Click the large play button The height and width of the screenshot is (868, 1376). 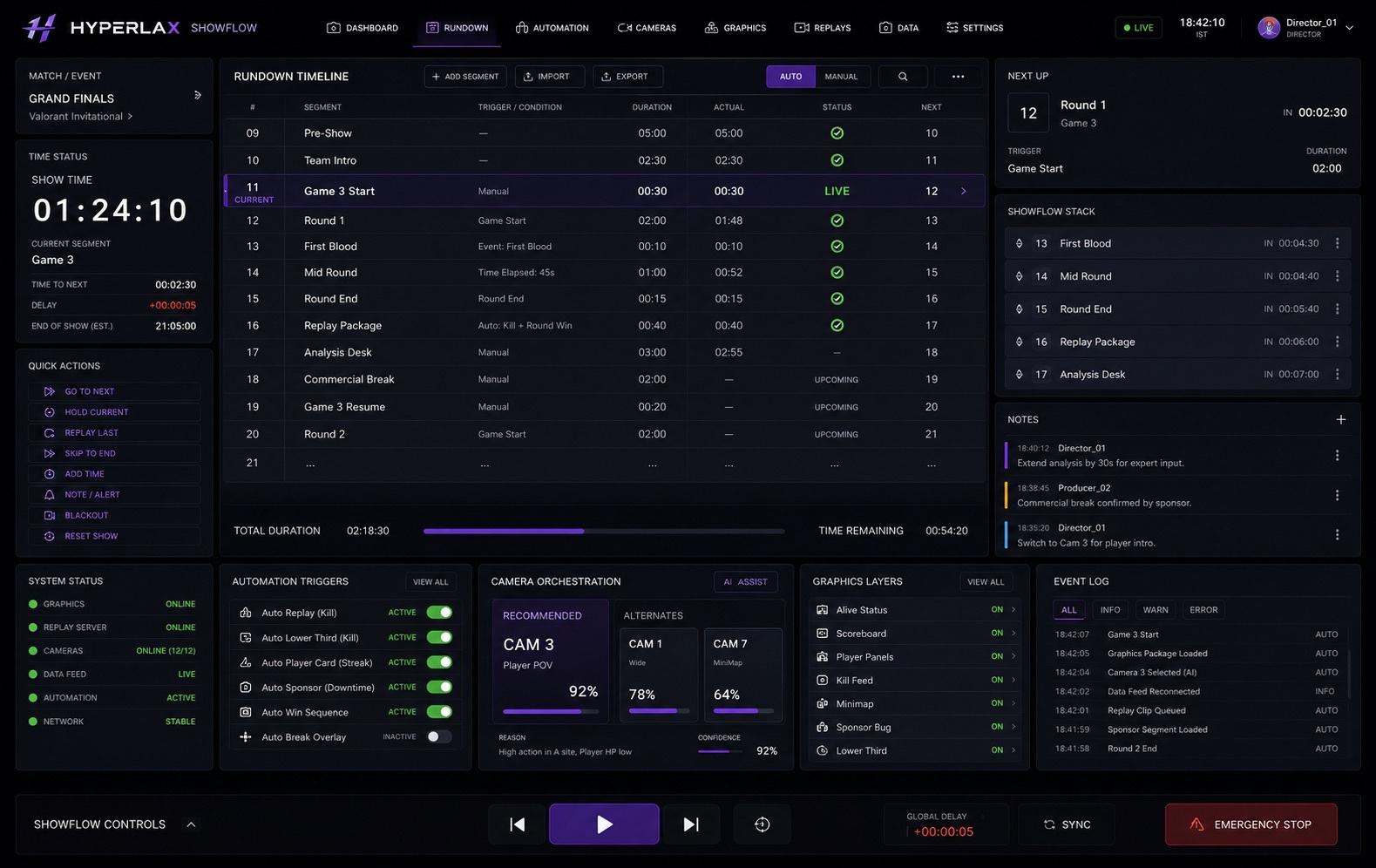(604, 824)
